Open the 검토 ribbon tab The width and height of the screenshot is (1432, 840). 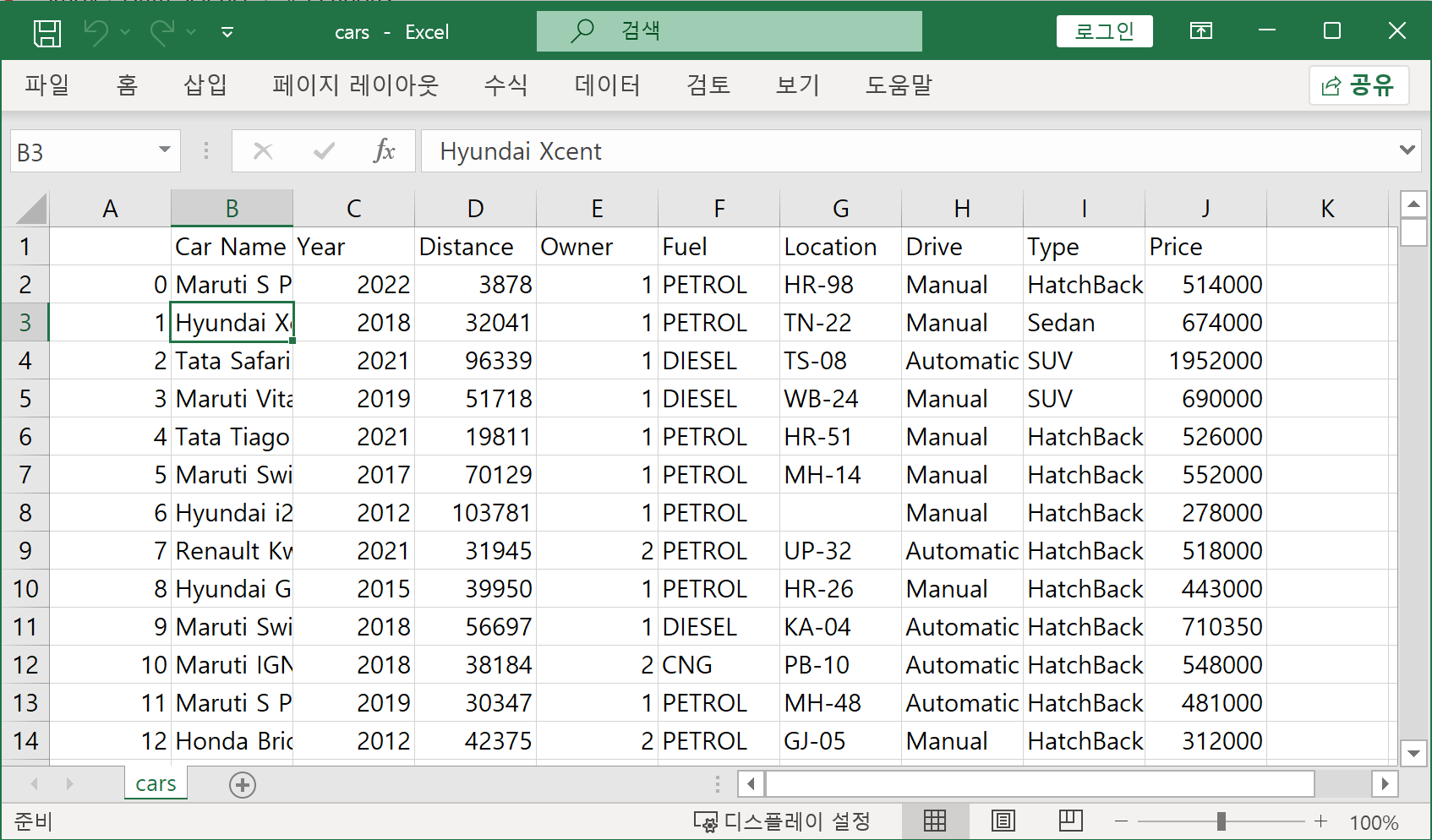[x=708, y=85]
